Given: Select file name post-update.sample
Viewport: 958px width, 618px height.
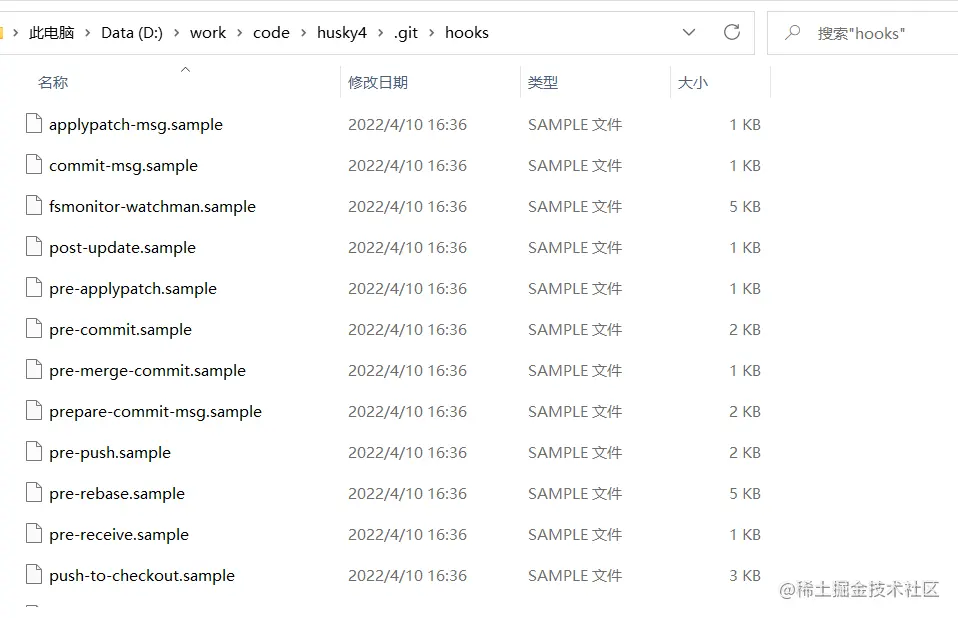Looking at the screenshot, I should (x=122, y=248).
